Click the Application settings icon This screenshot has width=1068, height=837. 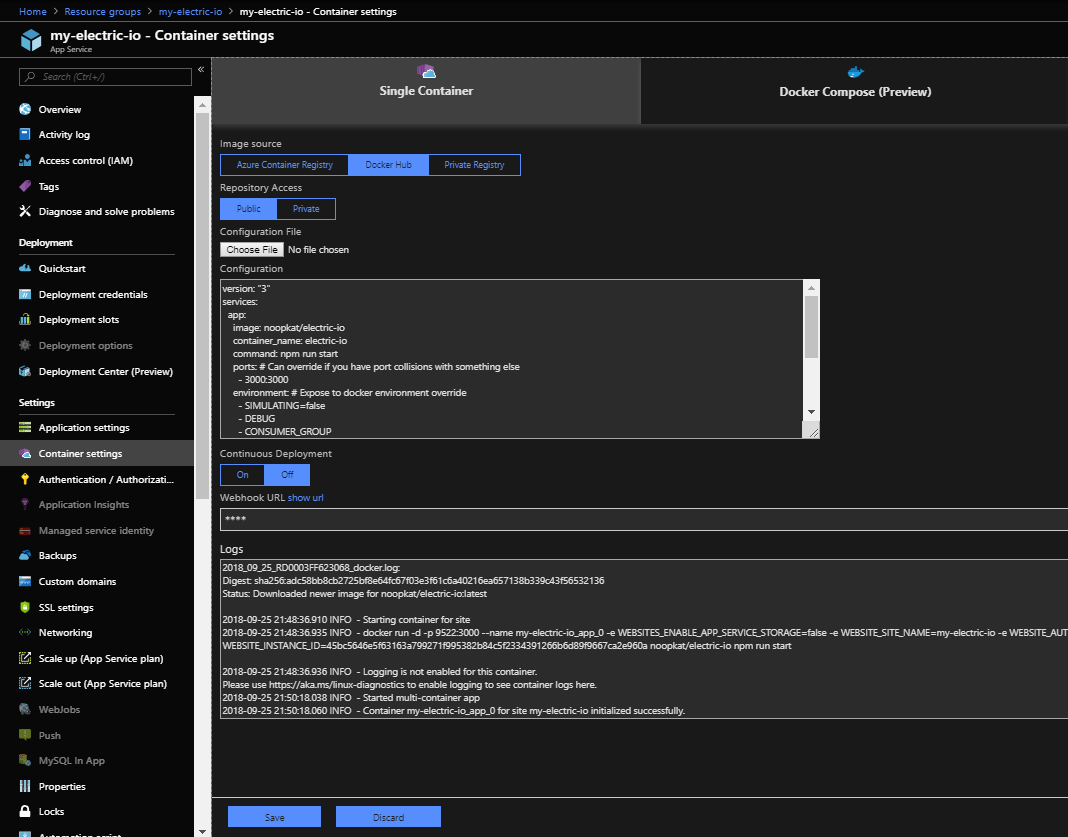pos(25,427)
